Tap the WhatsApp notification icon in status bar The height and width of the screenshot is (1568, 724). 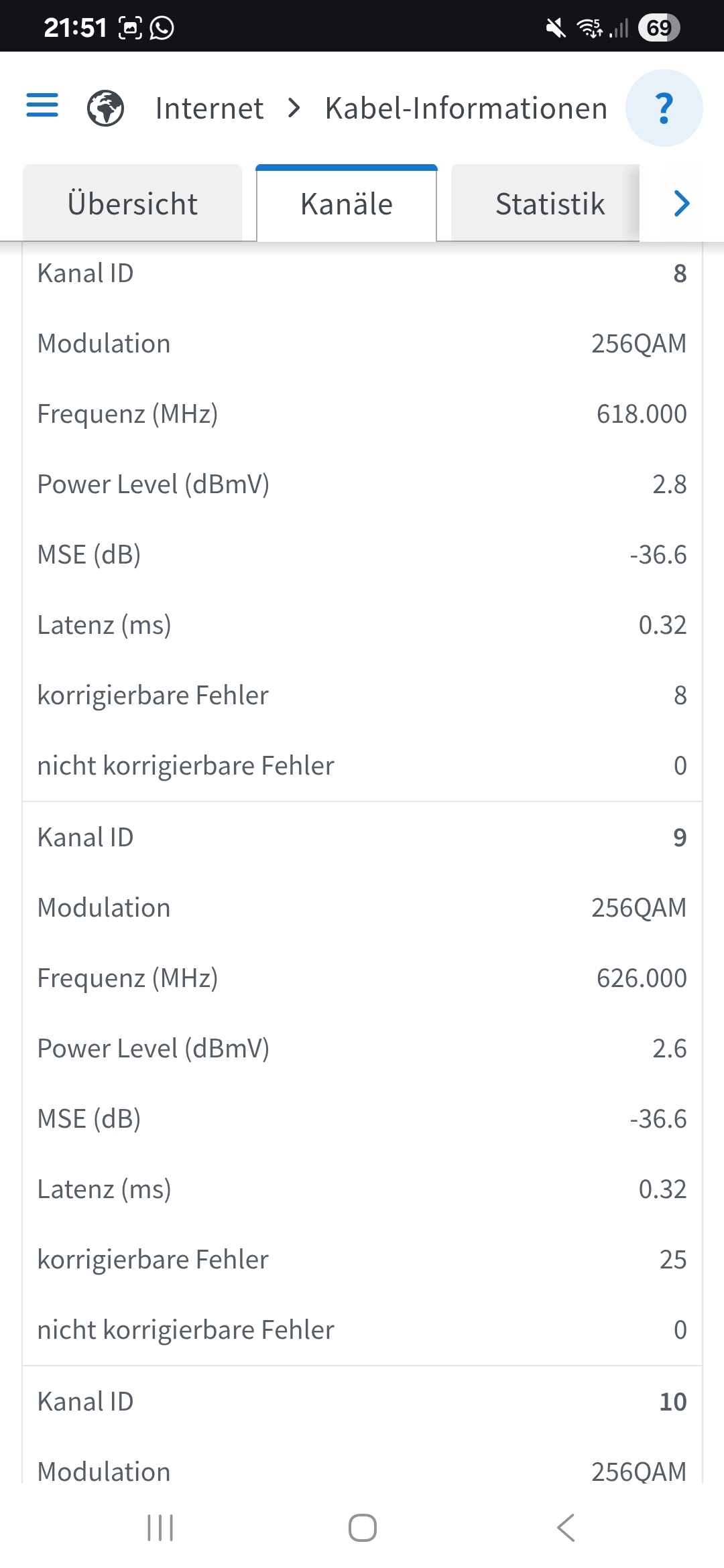[162, 27]
